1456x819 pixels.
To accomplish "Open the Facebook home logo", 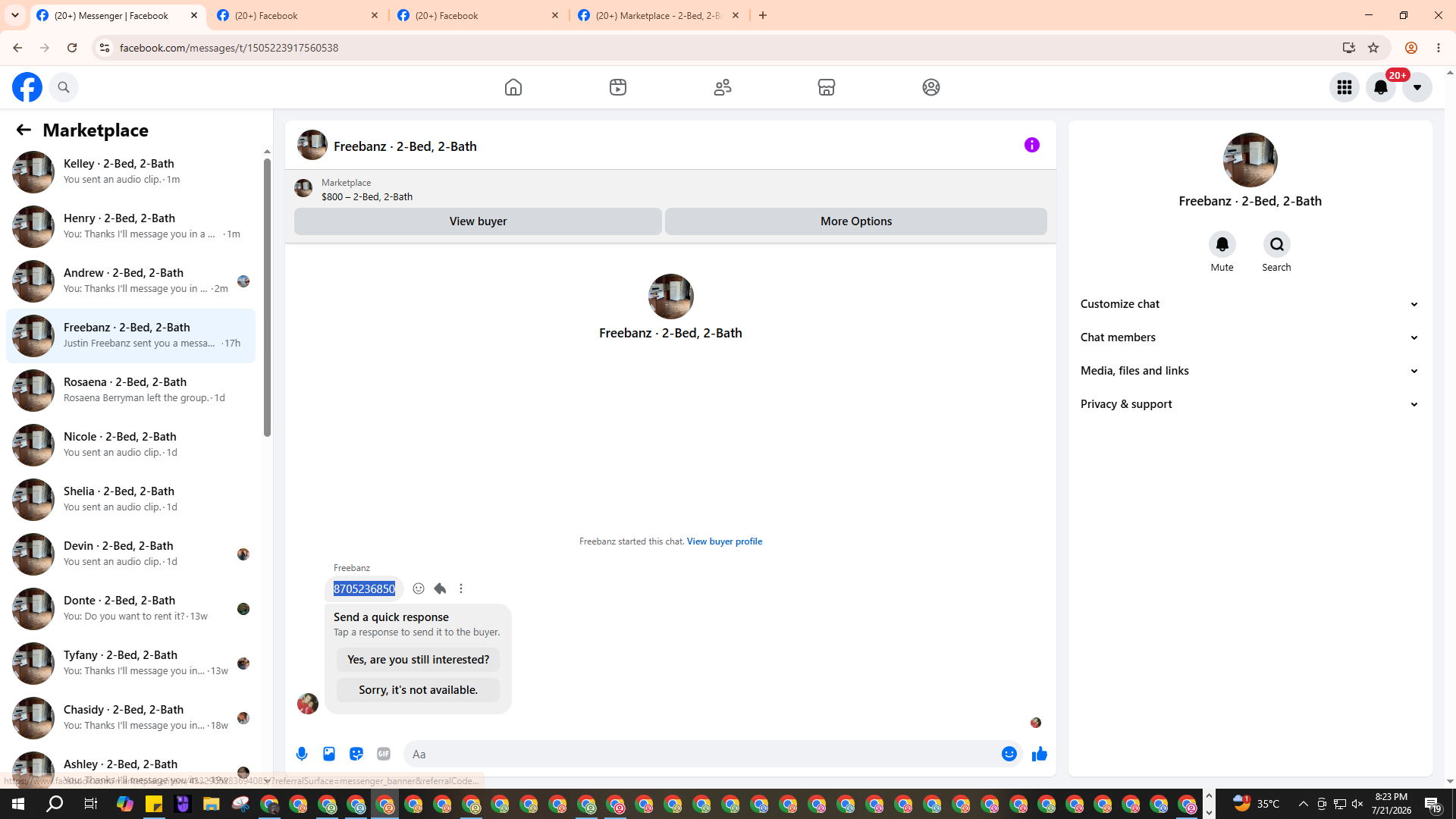I will [27, 87].
